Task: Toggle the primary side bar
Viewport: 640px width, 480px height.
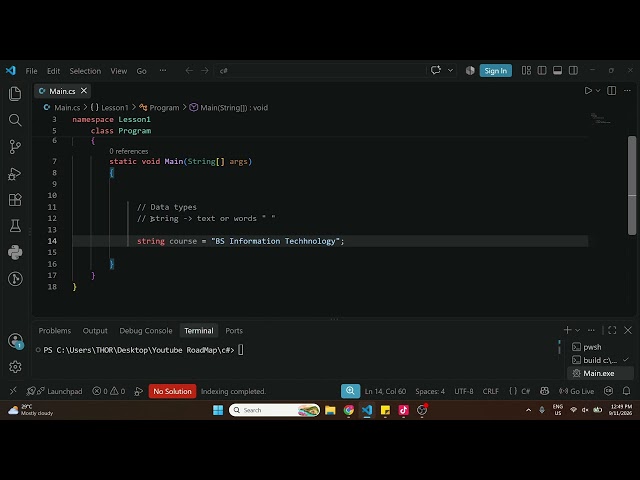Action: point(542,70)
